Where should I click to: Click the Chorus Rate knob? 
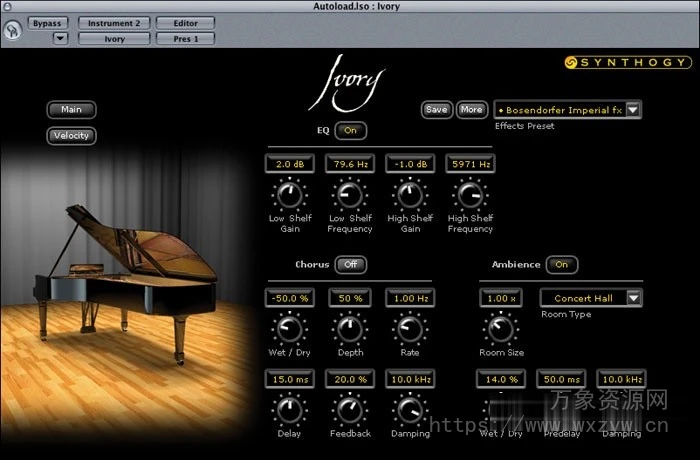coord(410,329)
